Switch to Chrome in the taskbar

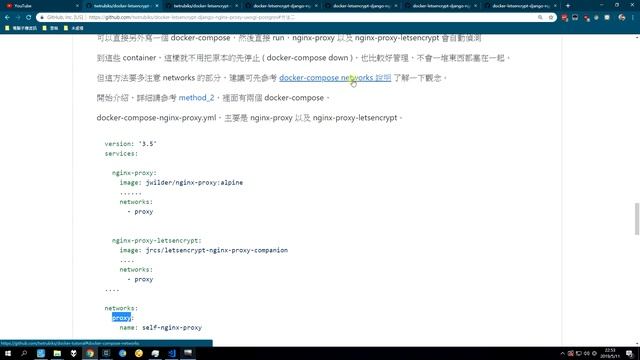90,353
